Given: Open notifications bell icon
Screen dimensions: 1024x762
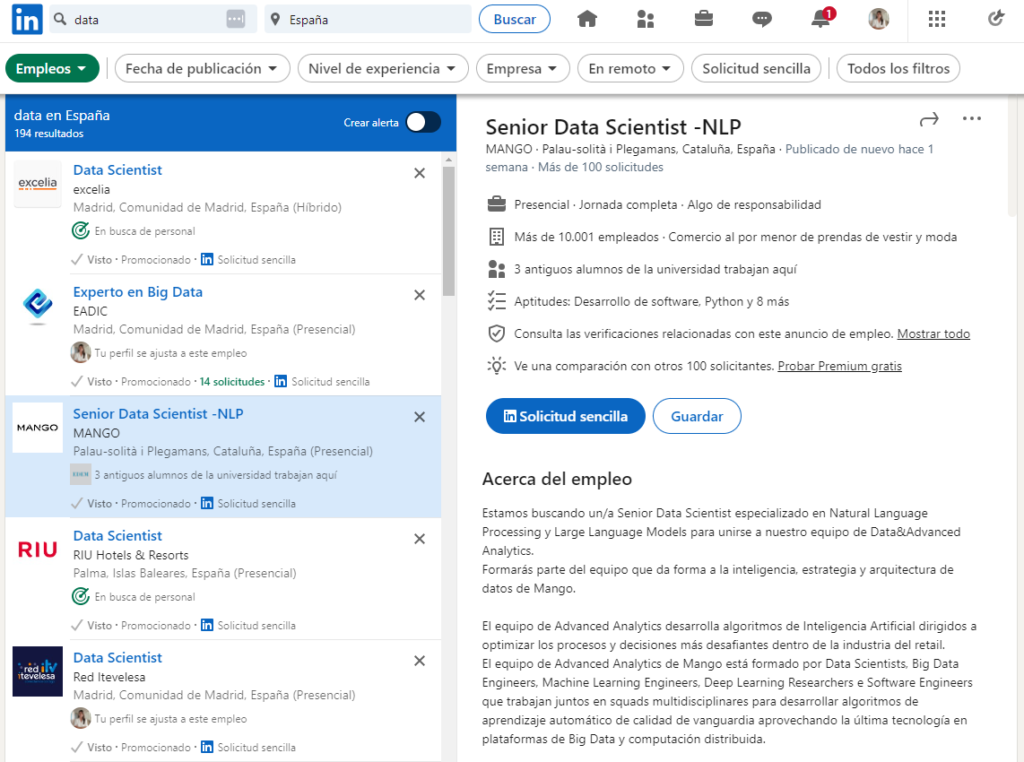Looking at the screenshot, I should pos(821,19).
